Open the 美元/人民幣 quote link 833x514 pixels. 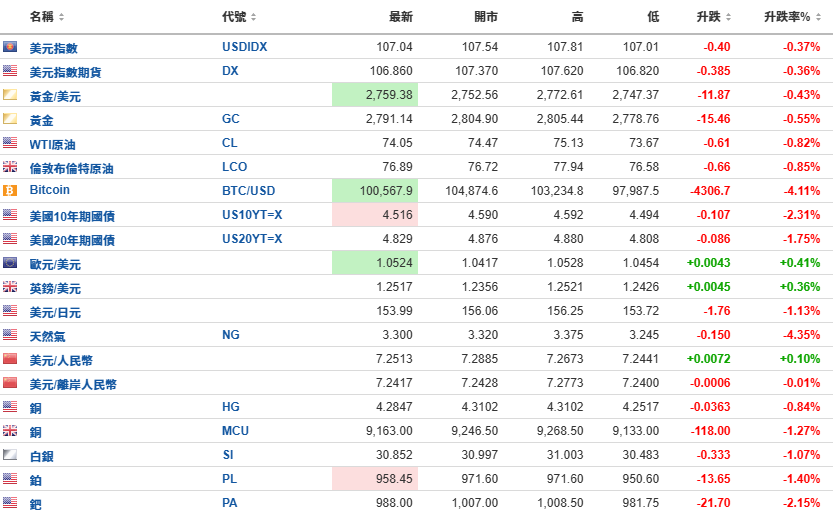(61, 360)
